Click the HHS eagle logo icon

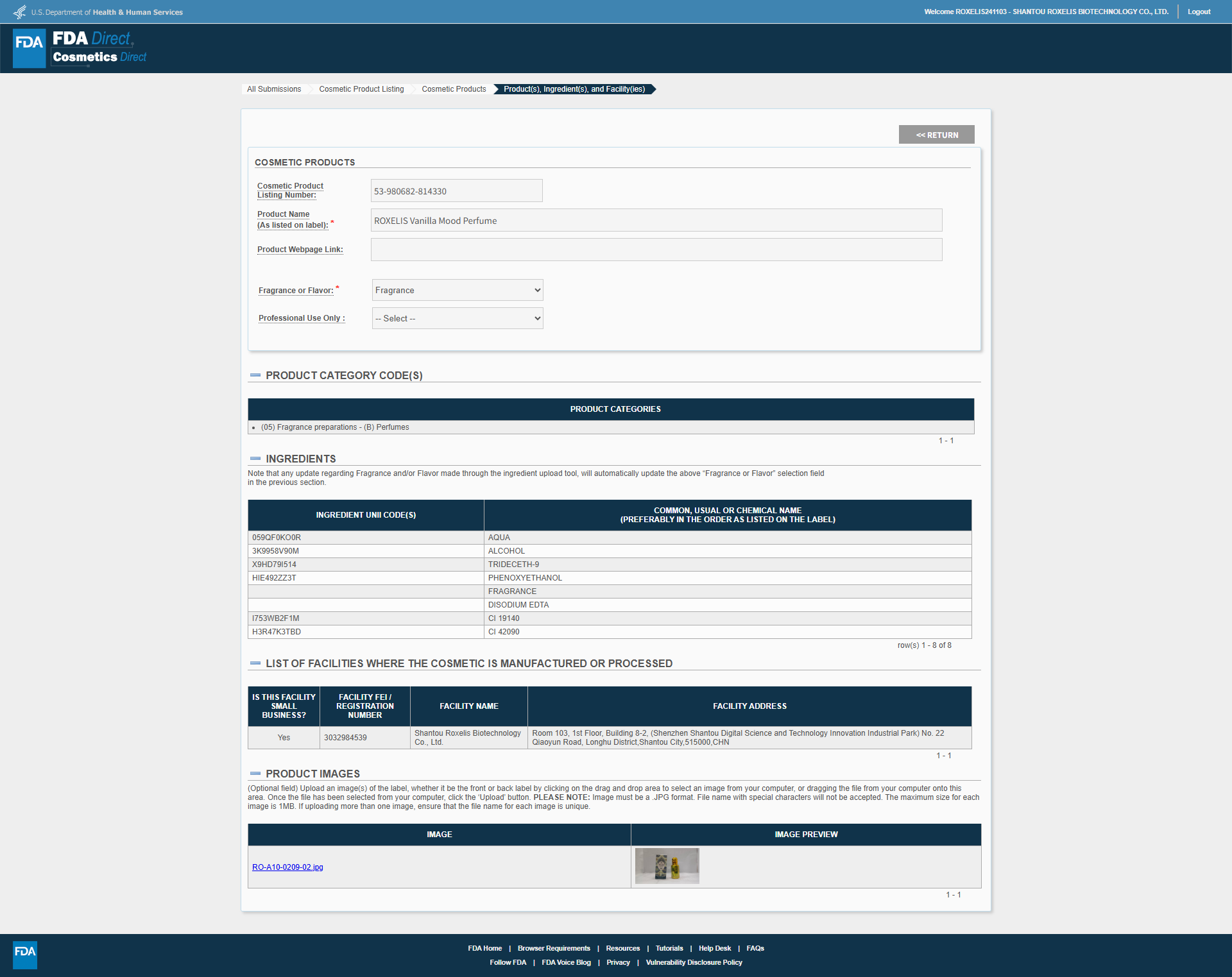click(x=20, y=12)
